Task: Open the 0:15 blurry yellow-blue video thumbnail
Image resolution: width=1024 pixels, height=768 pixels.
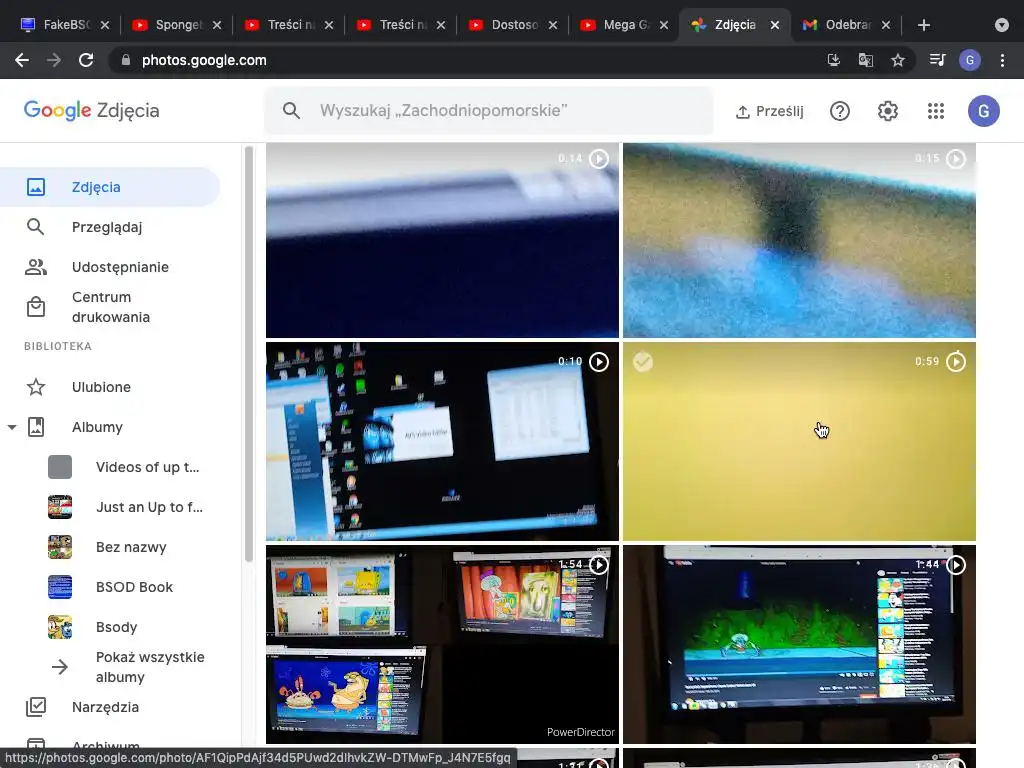Action: (799, 240)
